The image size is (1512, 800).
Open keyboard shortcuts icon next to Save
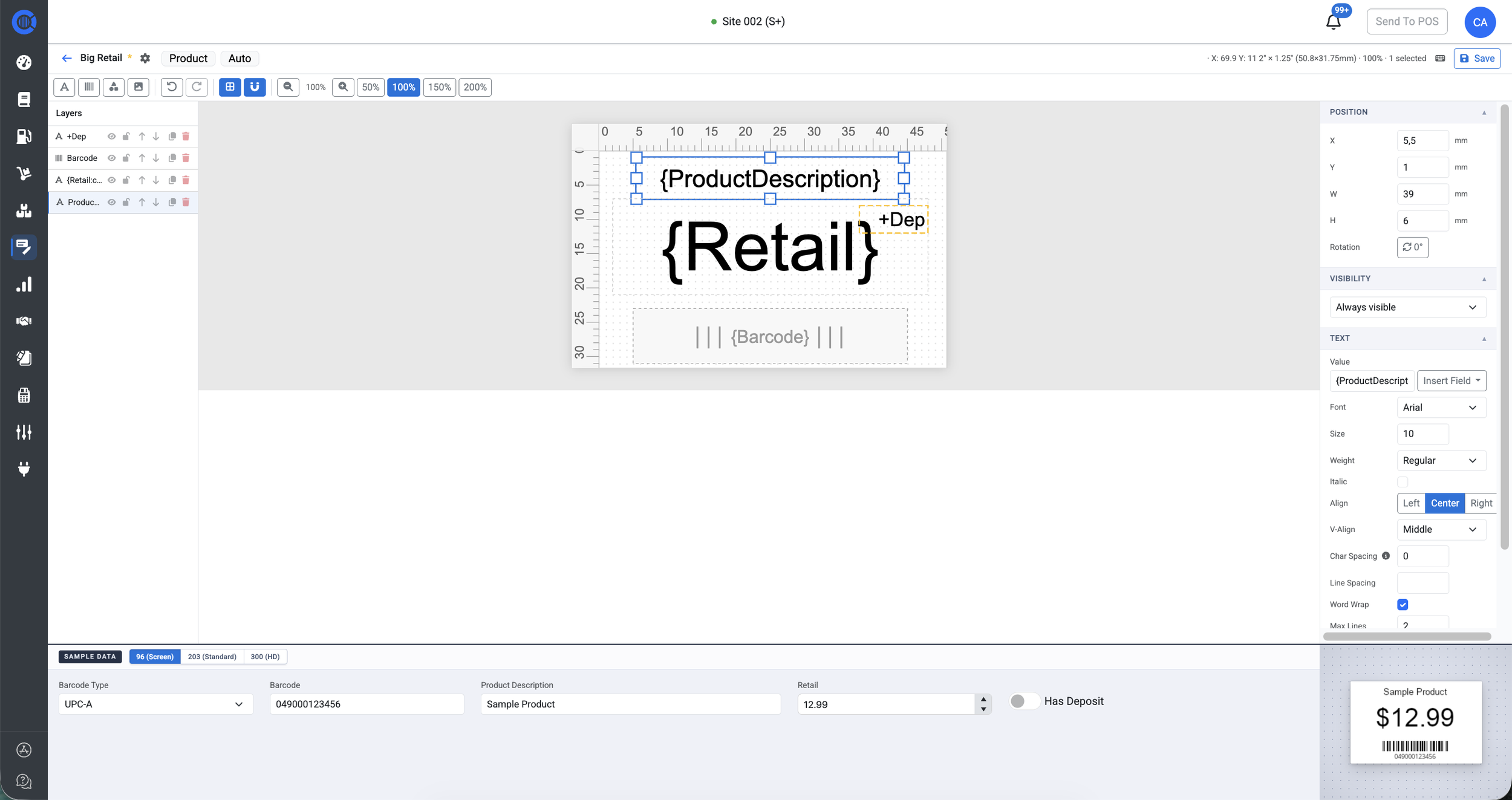[x=1440, y=59]
